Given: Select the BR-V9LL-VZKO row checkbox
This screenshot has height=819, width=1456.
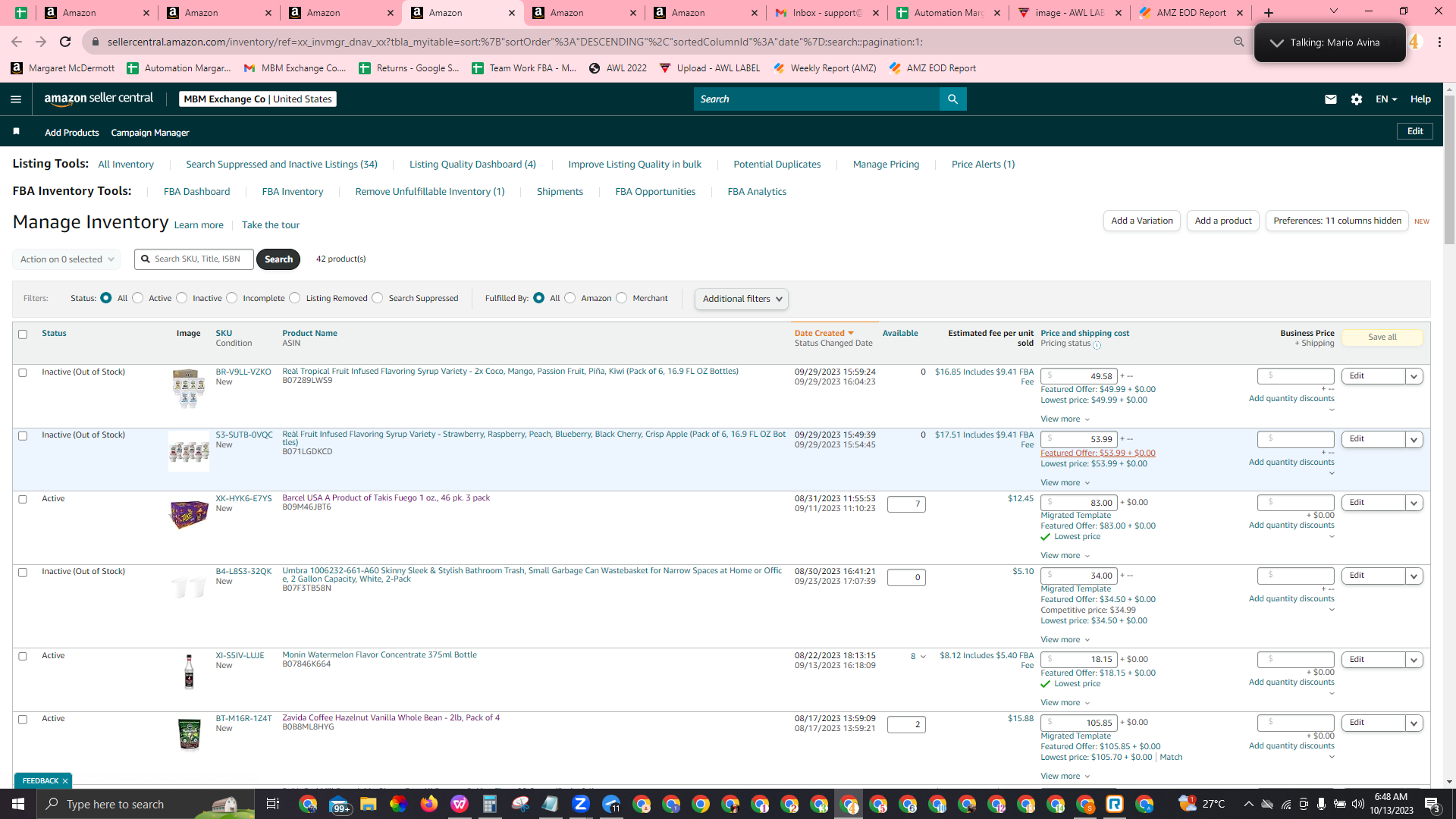Looking at the screenshot, I should (x=23, y=373).
